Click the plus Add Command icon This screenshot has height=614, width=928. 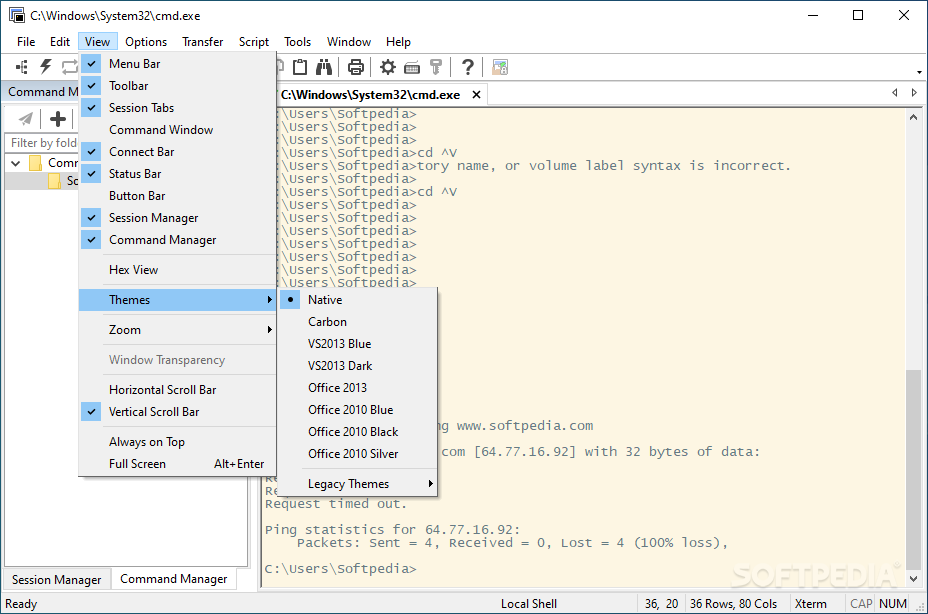click(x=57, y=119)
